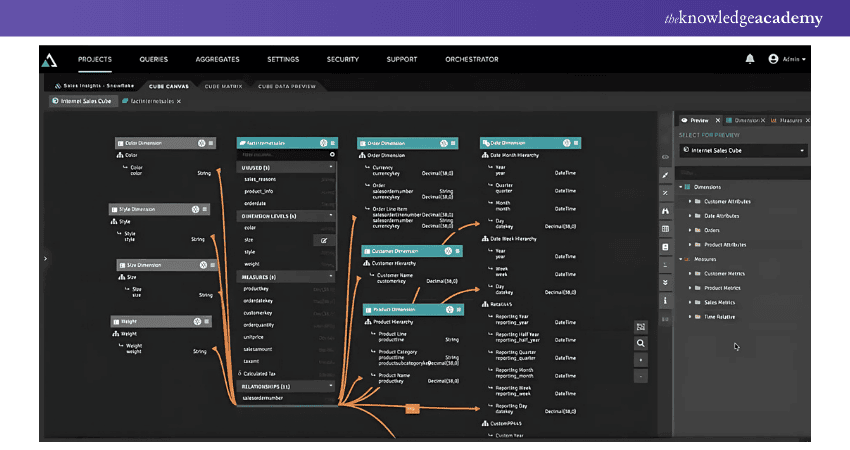Screen dimensions: 850x450
Task: Click the notifications bell icon
Action: click(750, 59)
